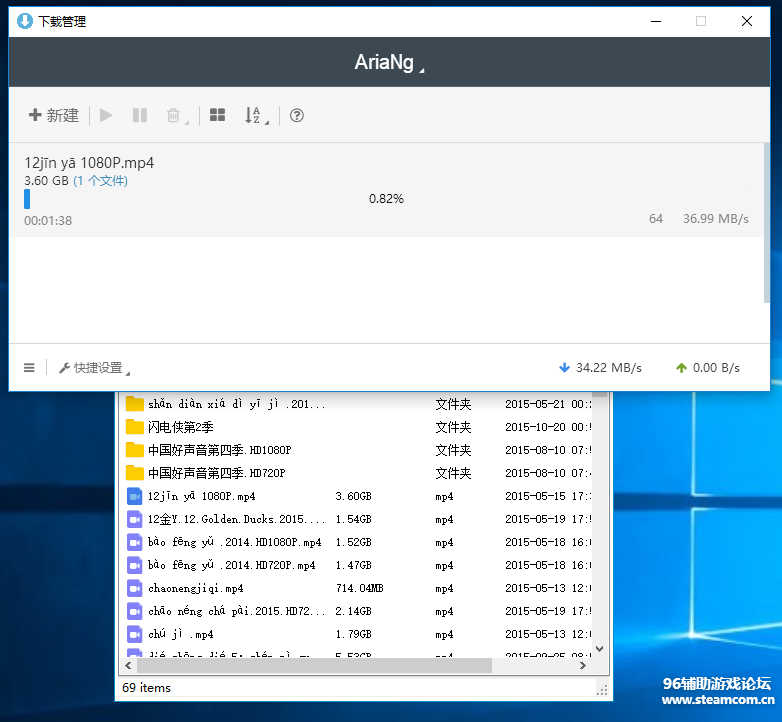The width and height of the screenshot is (782, 722).
Task: Open 快捷设置 quick settings menu
Action: point(95,368)
